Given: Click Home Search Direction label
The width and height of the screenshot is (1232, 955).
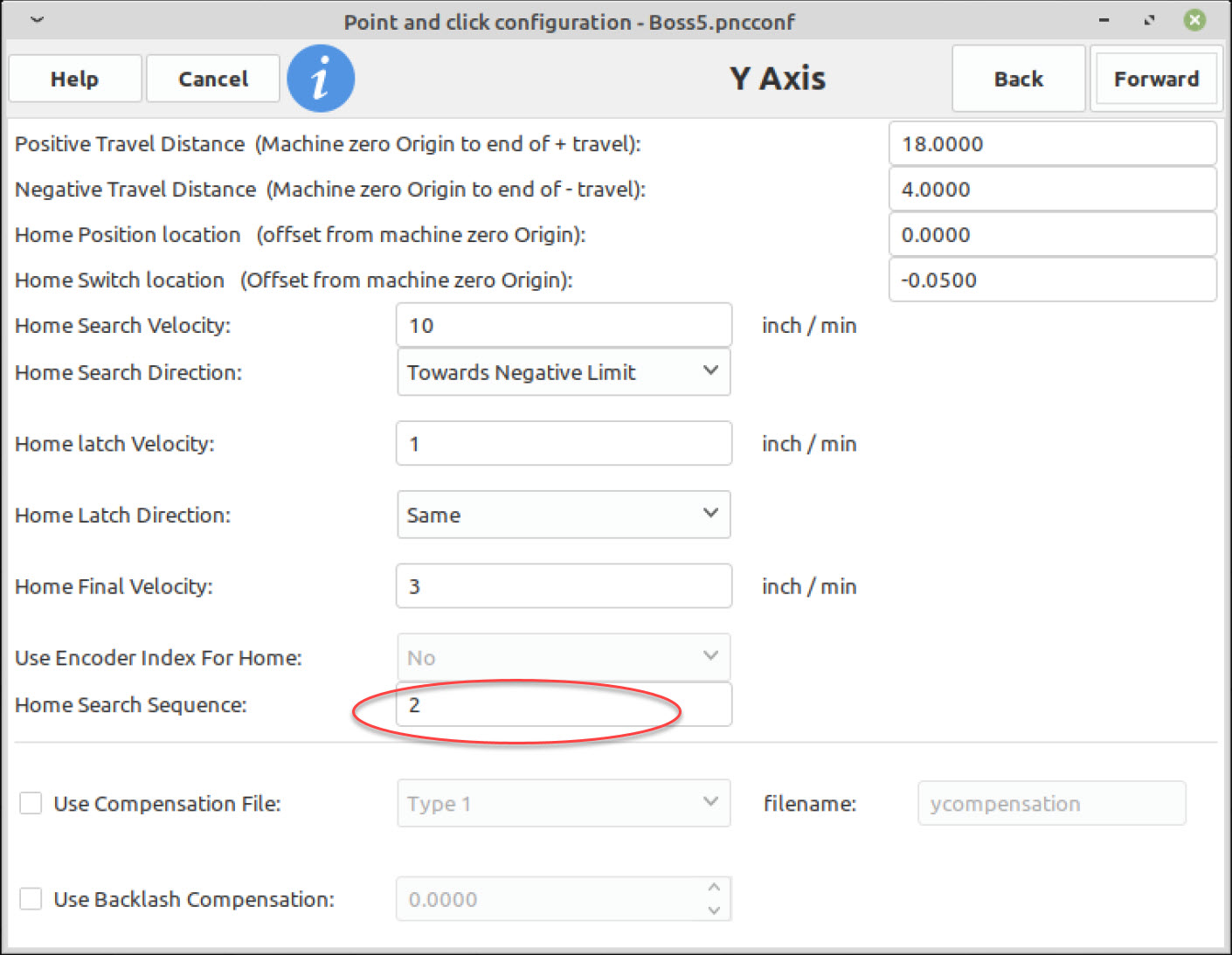Looking at the screenshot, I should 128,372.
